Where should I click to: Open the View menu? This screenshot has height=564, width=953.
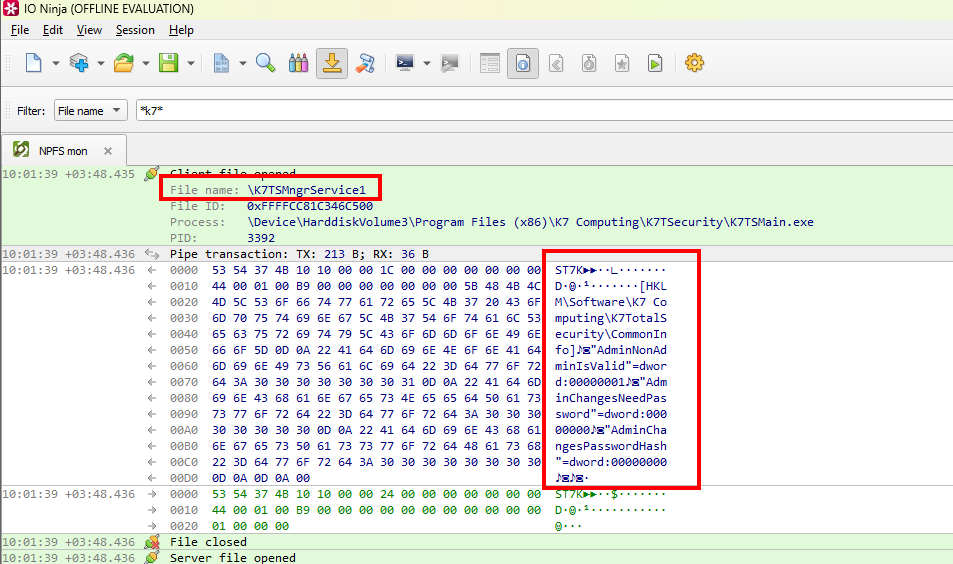coord(89,30)
